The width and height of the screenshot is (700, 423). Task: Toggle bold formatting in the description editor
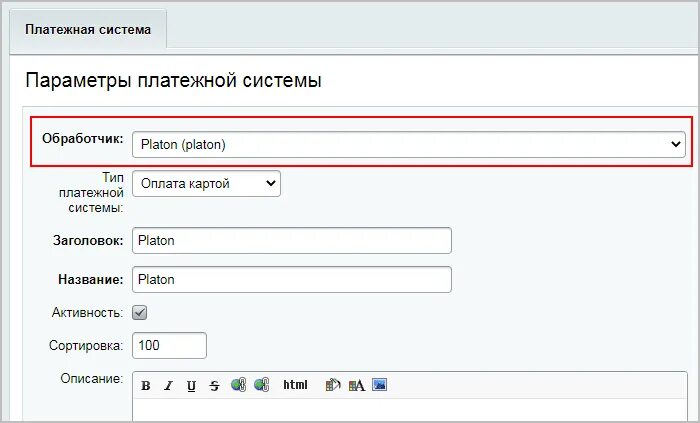(x=146, y=386)
